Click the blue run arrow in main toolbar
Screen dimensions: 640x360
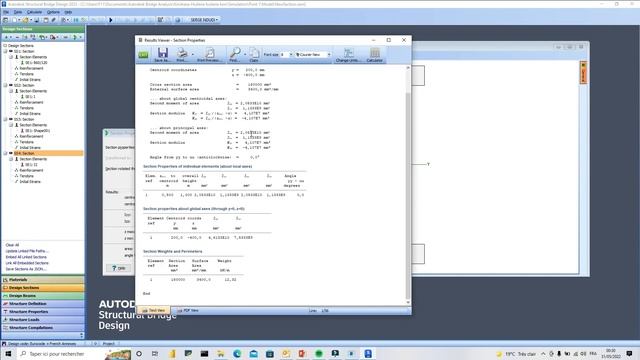tap(110, 20)
